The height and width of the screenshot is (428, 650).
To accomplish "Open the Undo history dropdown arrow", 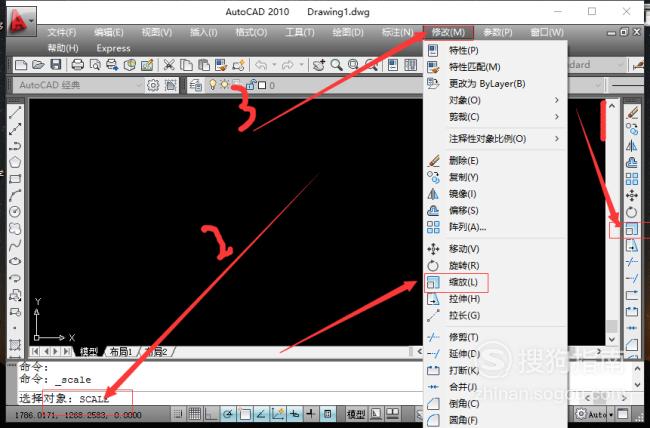I will pyautogui.click(x=274, y=65).
